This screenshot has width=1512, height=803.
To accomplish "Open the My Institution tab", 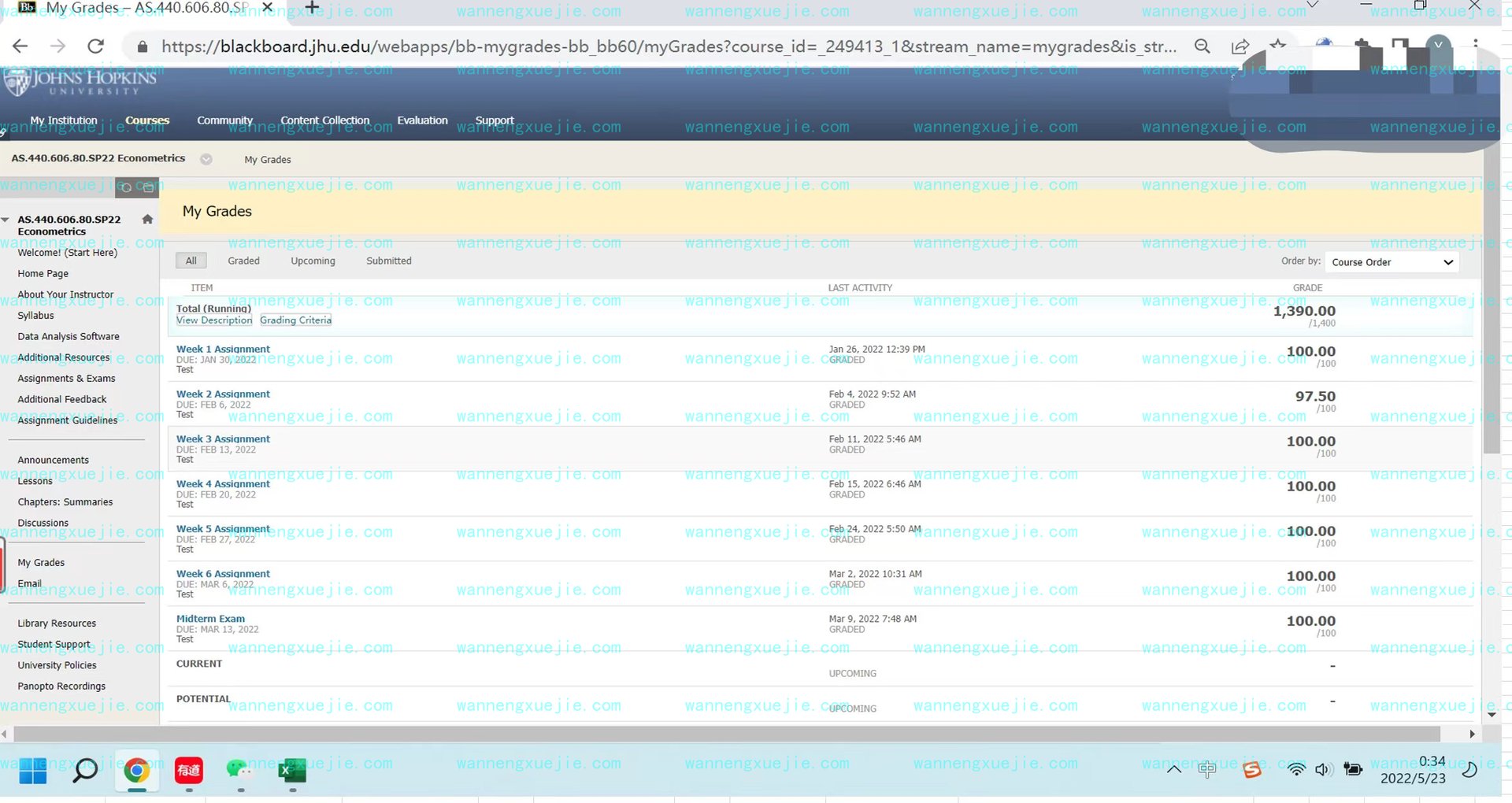I will click(64, 120).
